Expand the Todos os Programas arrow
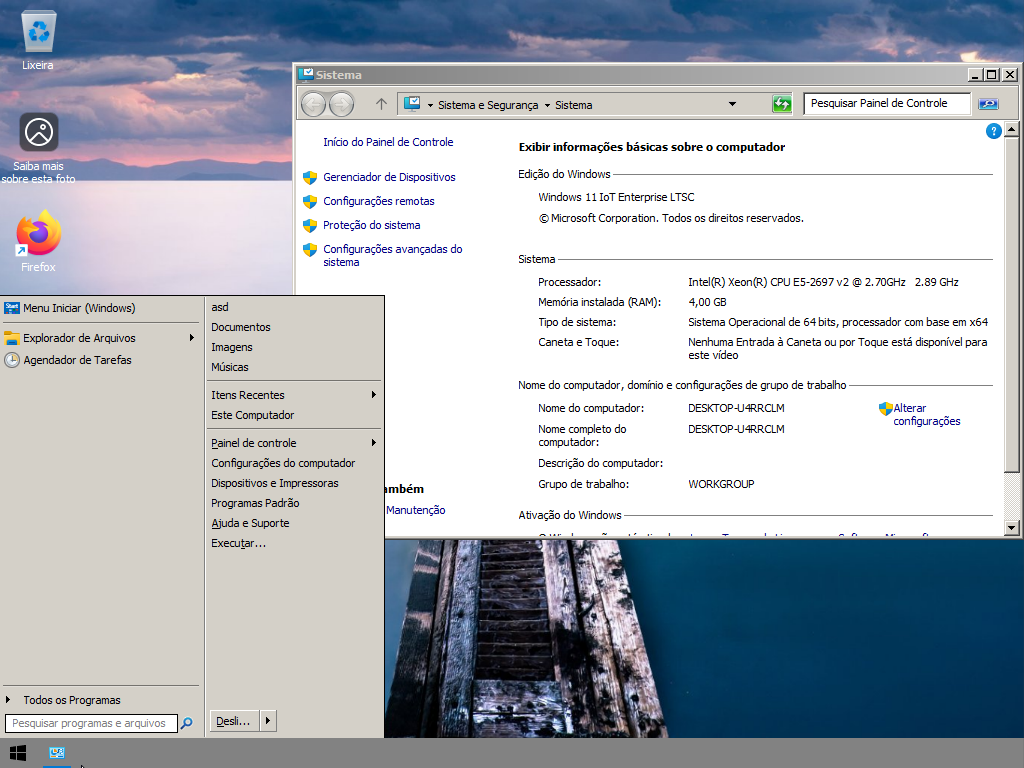The height and width of the screenshot is (768, 1024). [x=8, y=699]
